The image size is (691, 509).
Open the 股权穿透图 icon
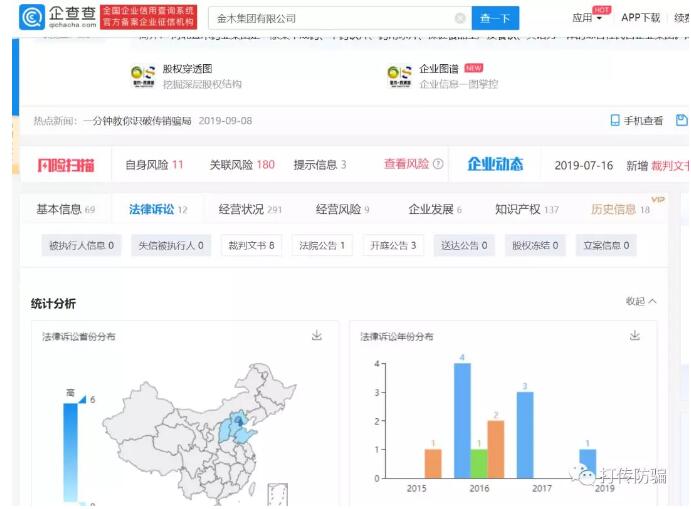coord(143,77)
